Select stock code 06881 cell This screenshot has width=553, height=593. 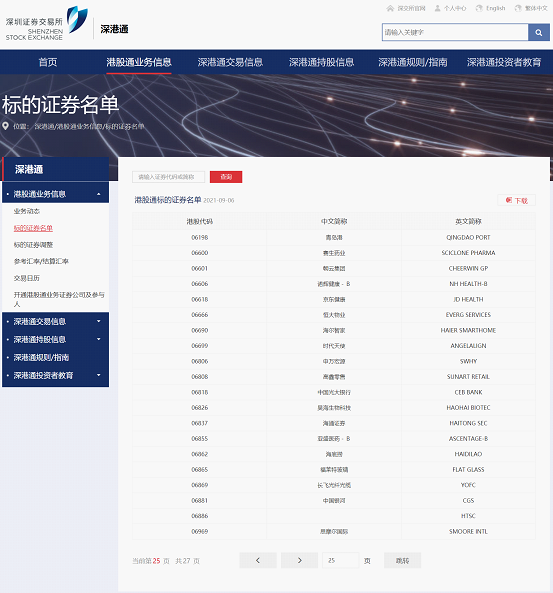(x=200, y=500)
